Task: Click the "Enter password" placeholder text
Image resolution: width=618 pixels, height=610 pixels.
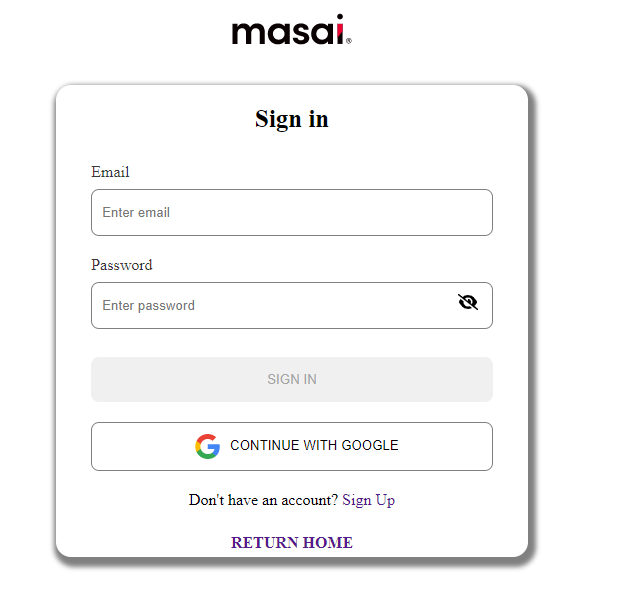Action: click(x=149, y=306)
